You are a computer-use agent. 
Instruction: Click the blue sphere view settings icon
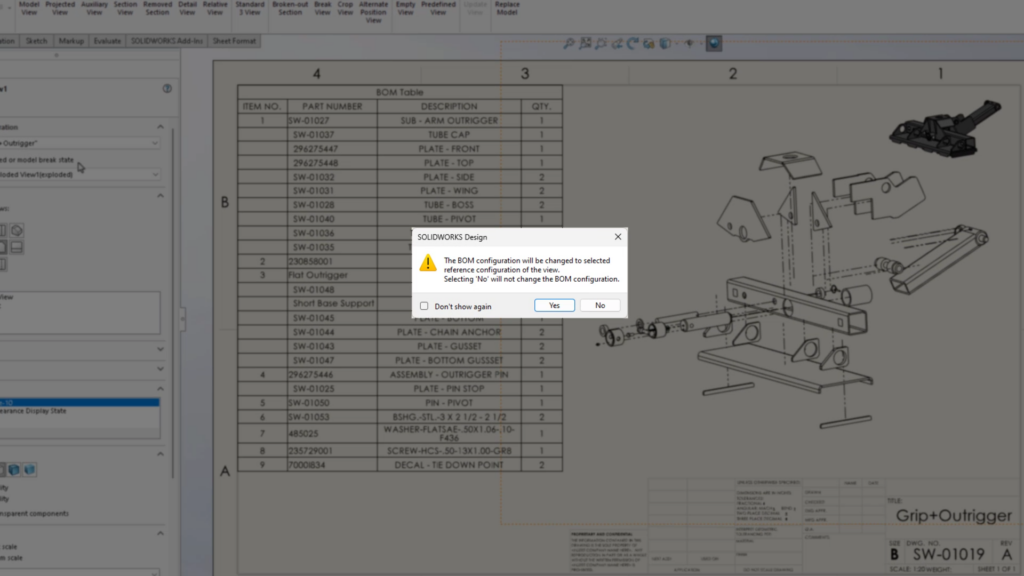714,44
